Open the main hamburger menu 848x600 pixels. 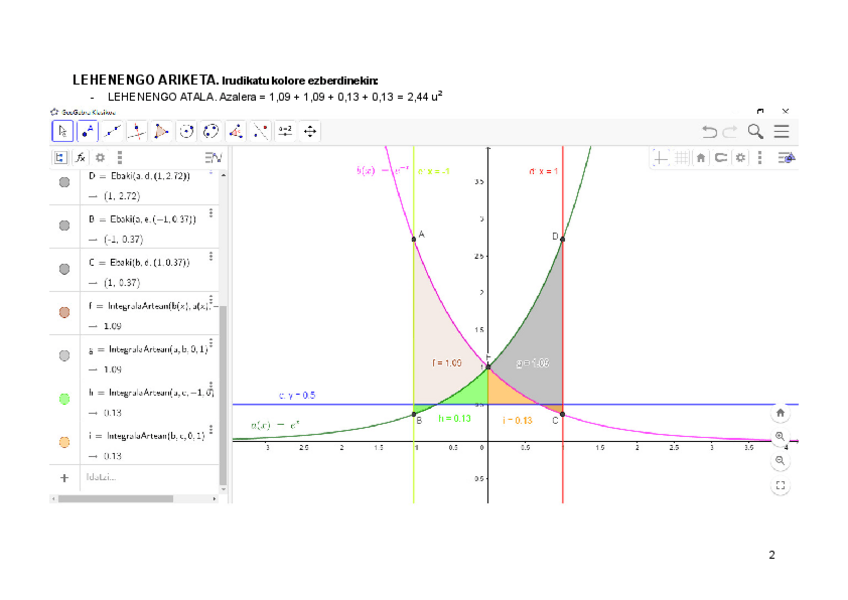coord(782,131)
